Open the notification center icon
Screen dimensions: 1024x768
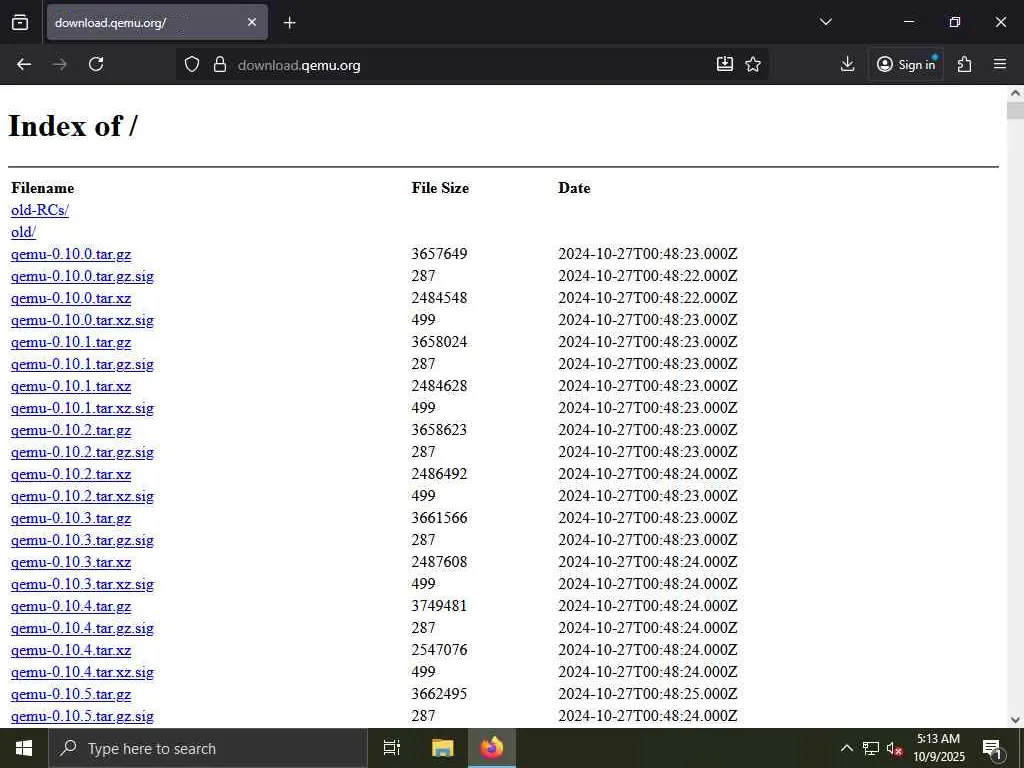click(992, 748)
